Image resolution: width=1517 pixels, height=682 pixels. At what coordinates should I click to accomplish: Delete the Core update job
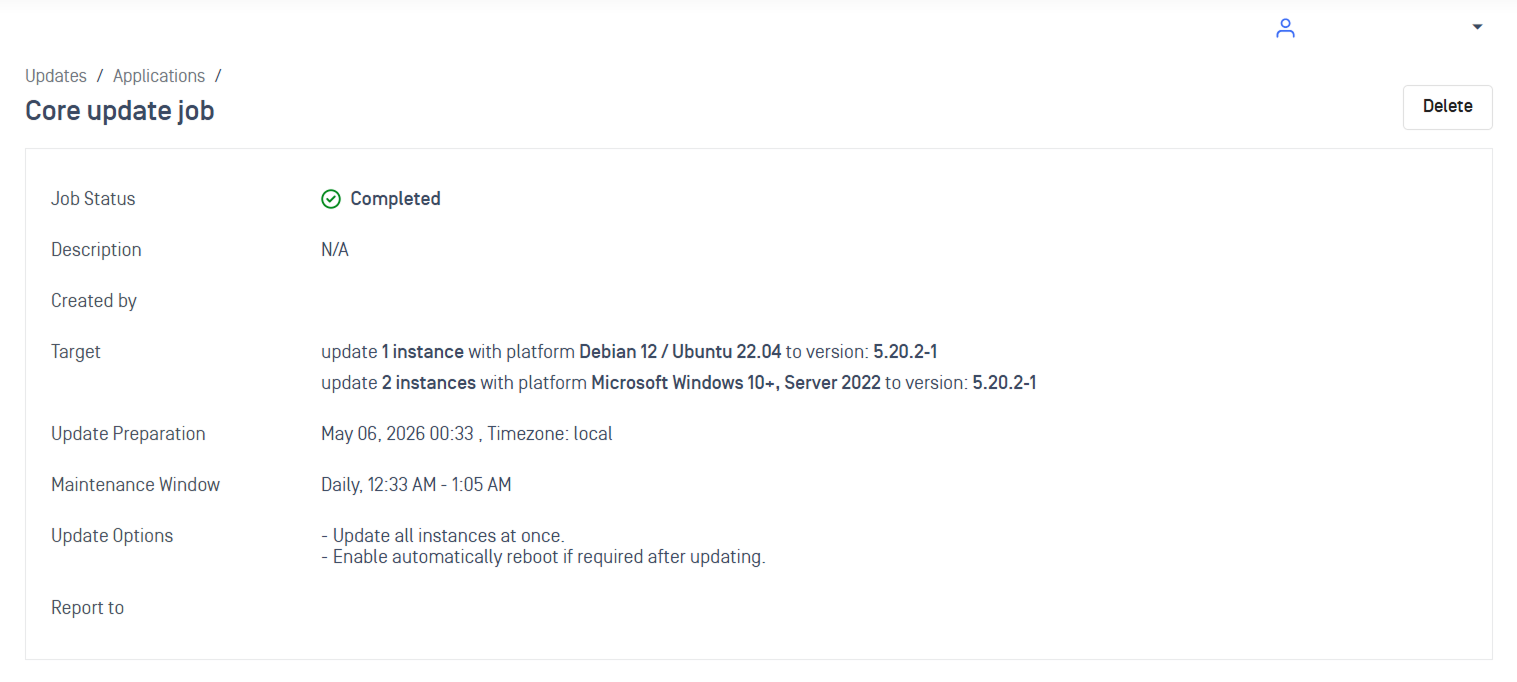pos(1447,107)
